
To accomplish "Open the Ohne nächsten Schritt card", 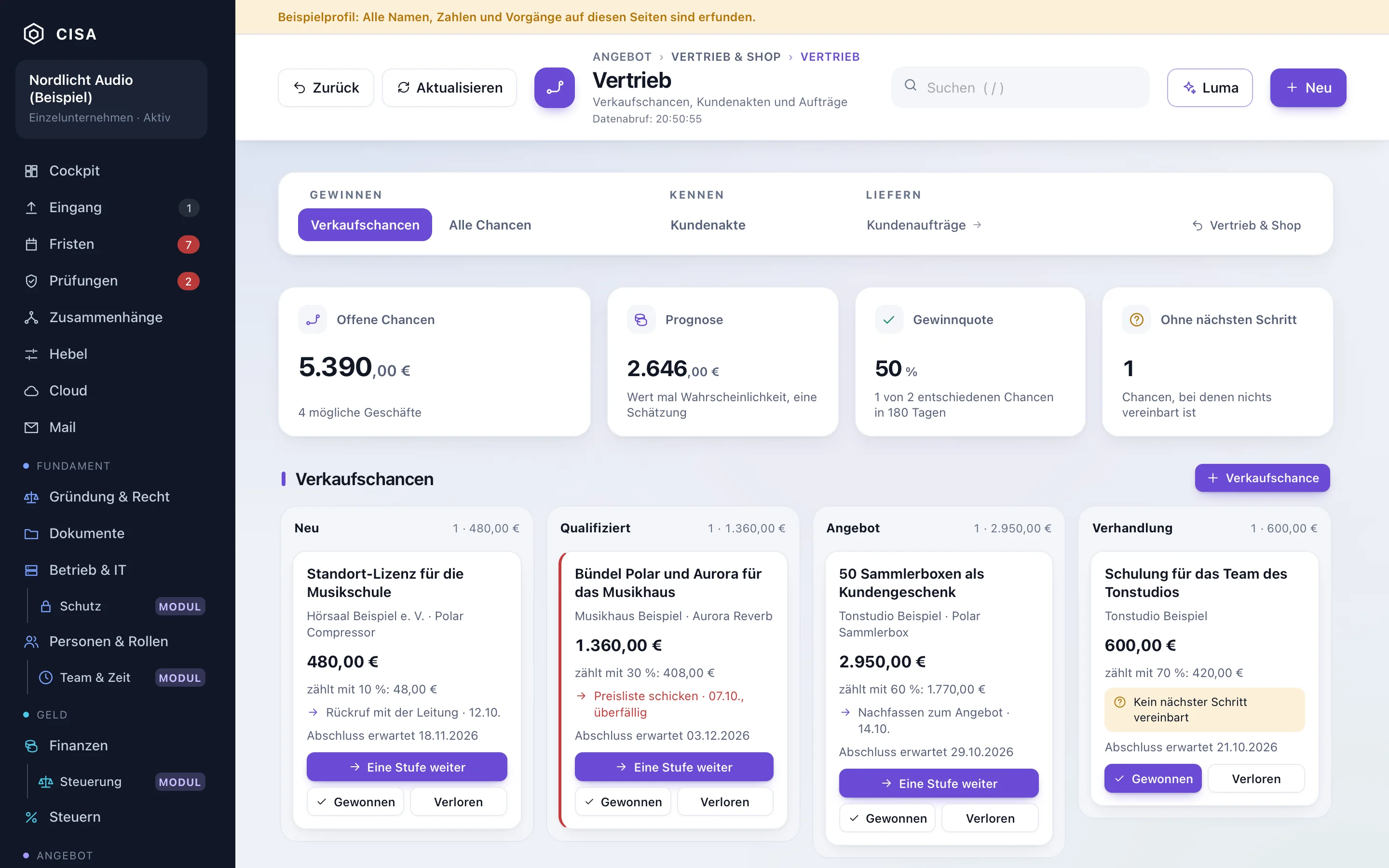I will tap(1217, 362).
